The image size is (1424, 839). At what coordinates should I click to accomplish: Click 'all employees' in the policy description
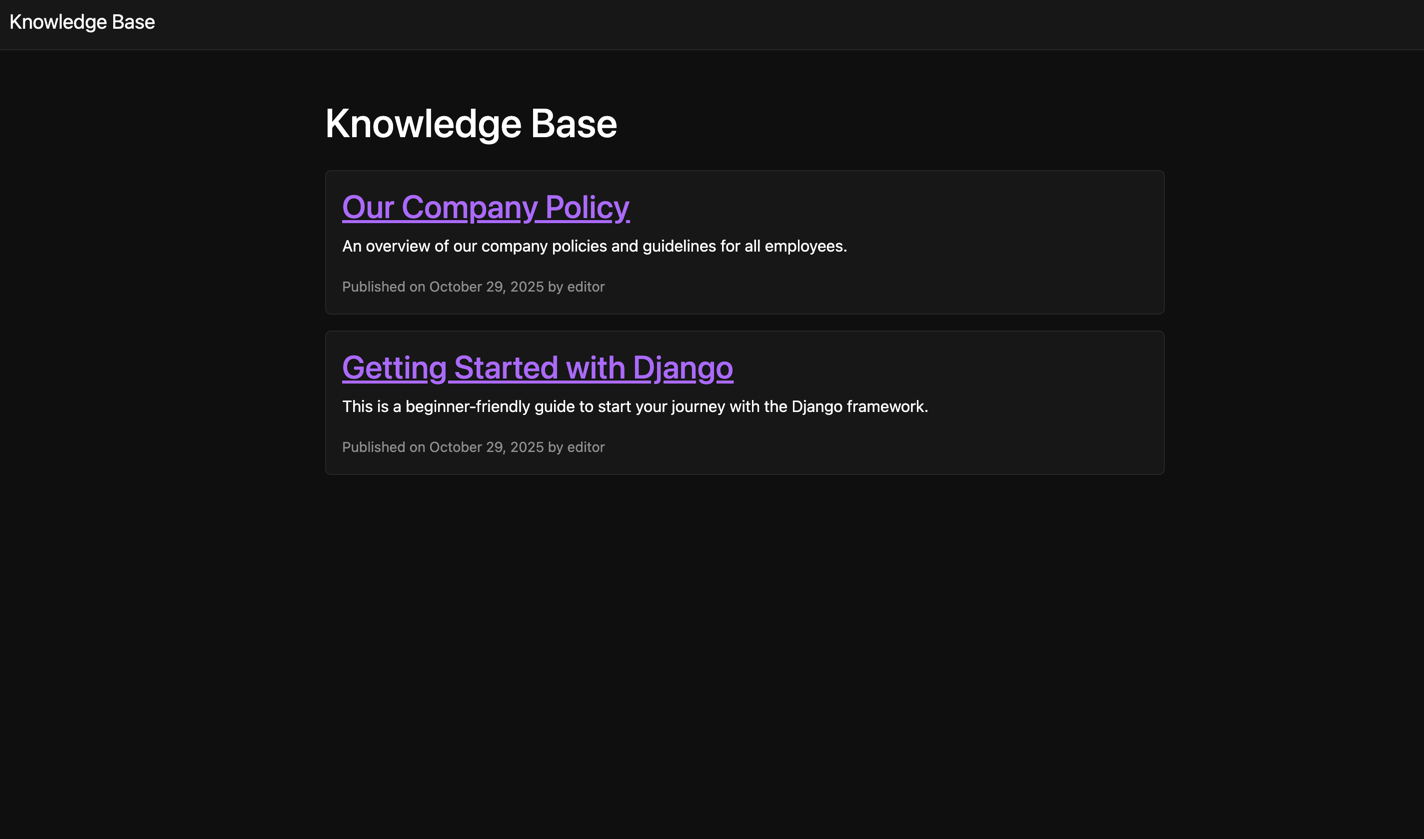coord(795,246)
